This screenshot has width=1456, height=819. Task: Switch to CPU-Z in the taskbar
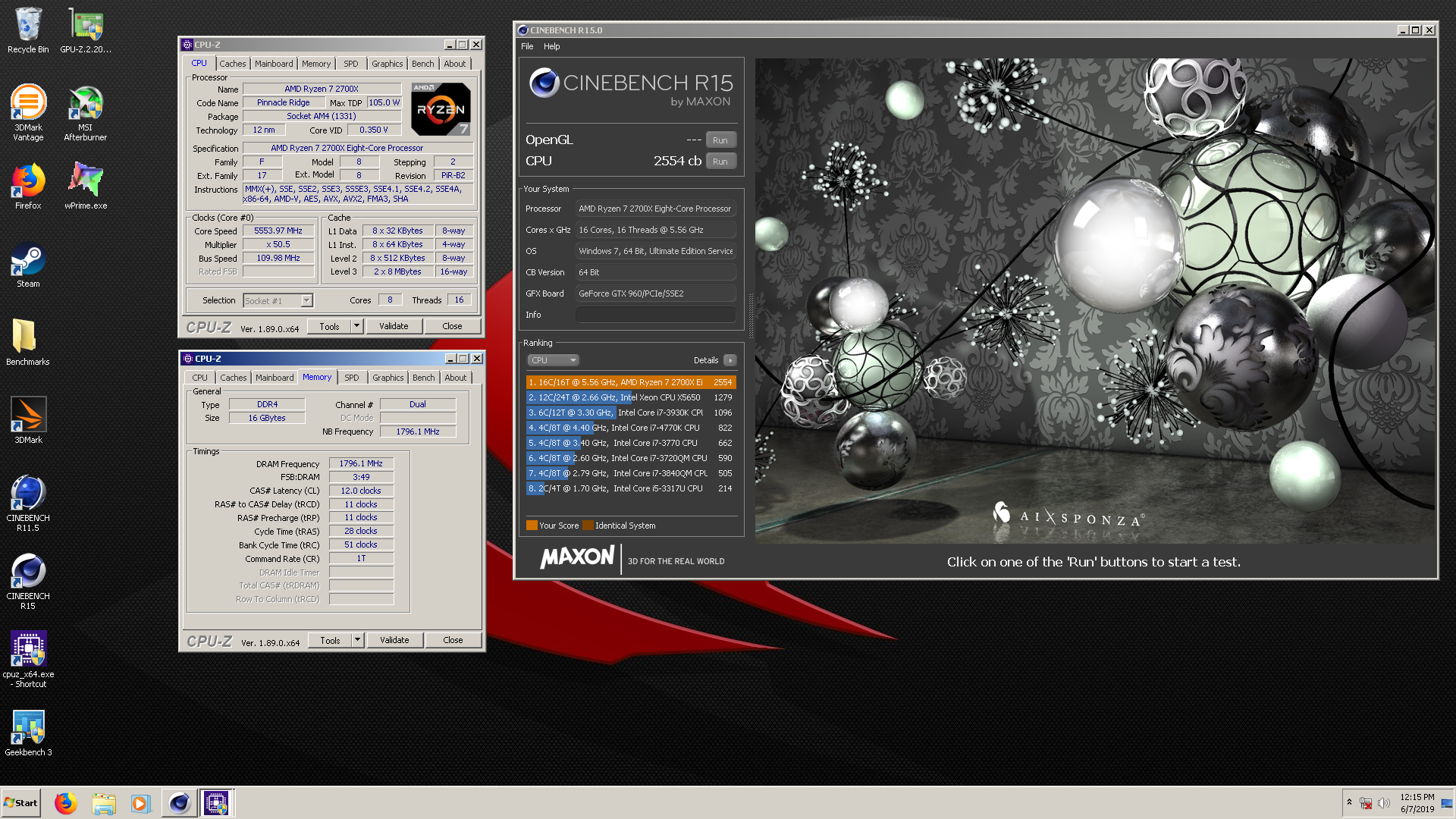216,803
